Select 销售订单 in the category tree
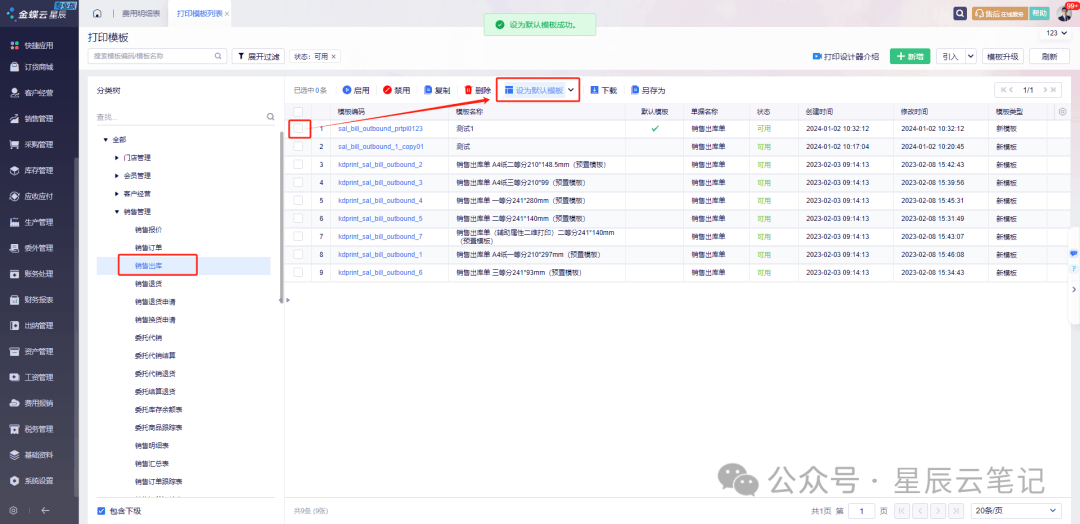Viewport: 1080px width, 524px height. [149, 247]
